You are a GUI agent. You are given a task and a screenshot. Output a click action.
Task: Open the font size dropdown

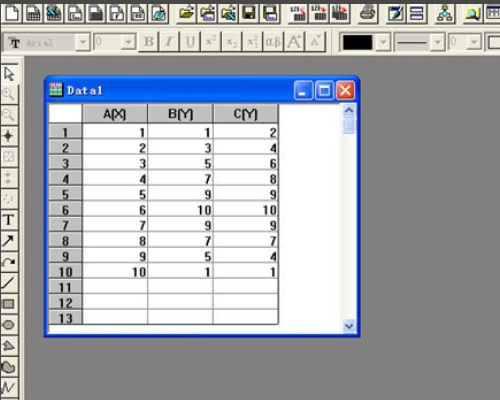click(128, 42)
